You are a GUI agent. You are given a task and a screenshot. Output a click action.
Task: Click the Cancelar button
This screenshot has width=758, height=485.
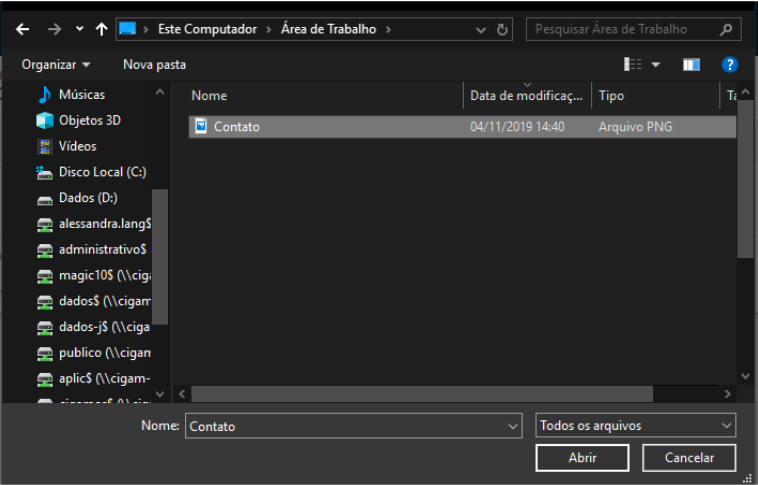pos(689,457)
